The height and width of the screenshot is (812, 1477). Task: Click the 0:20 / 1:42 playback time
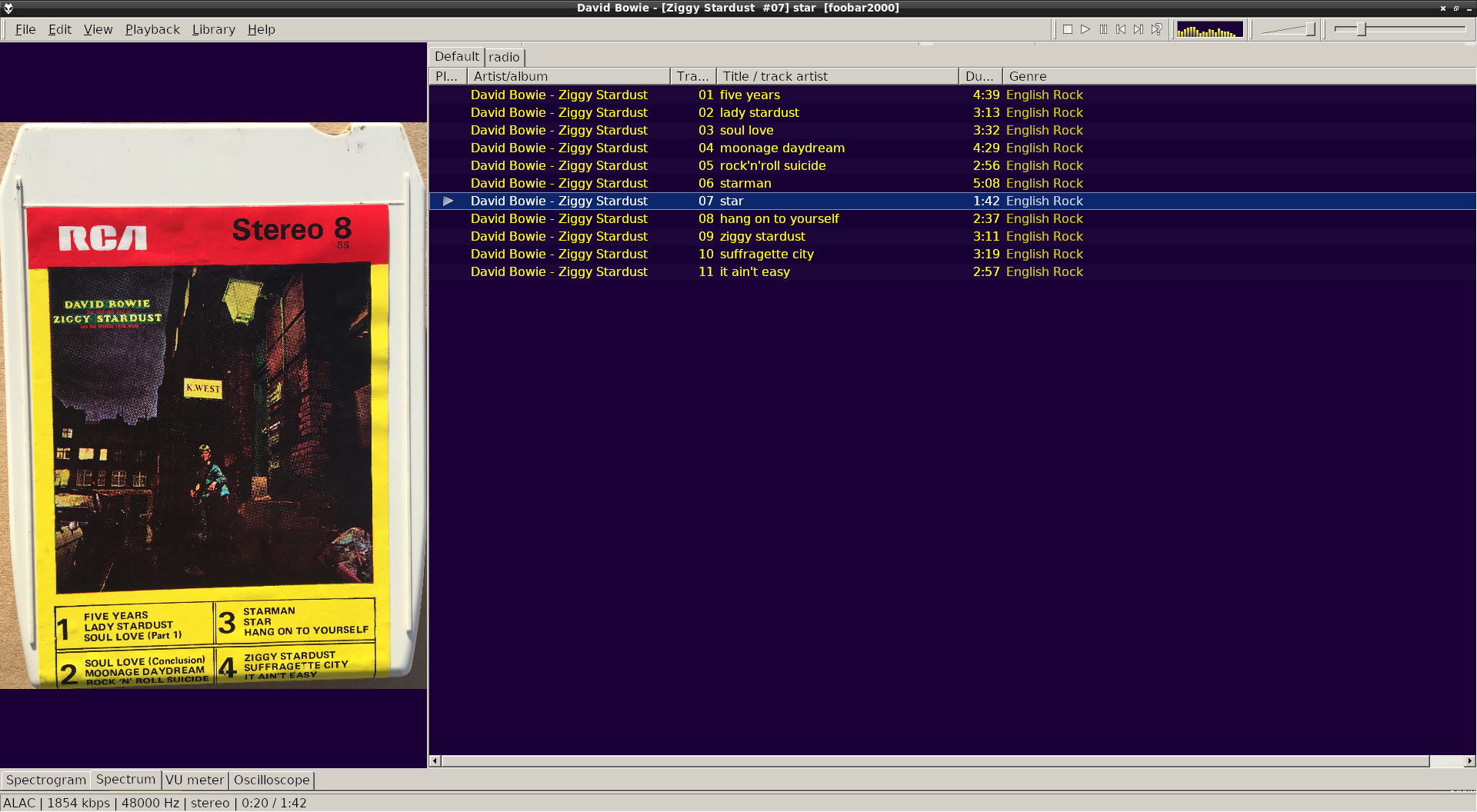(x=274, y=803)
